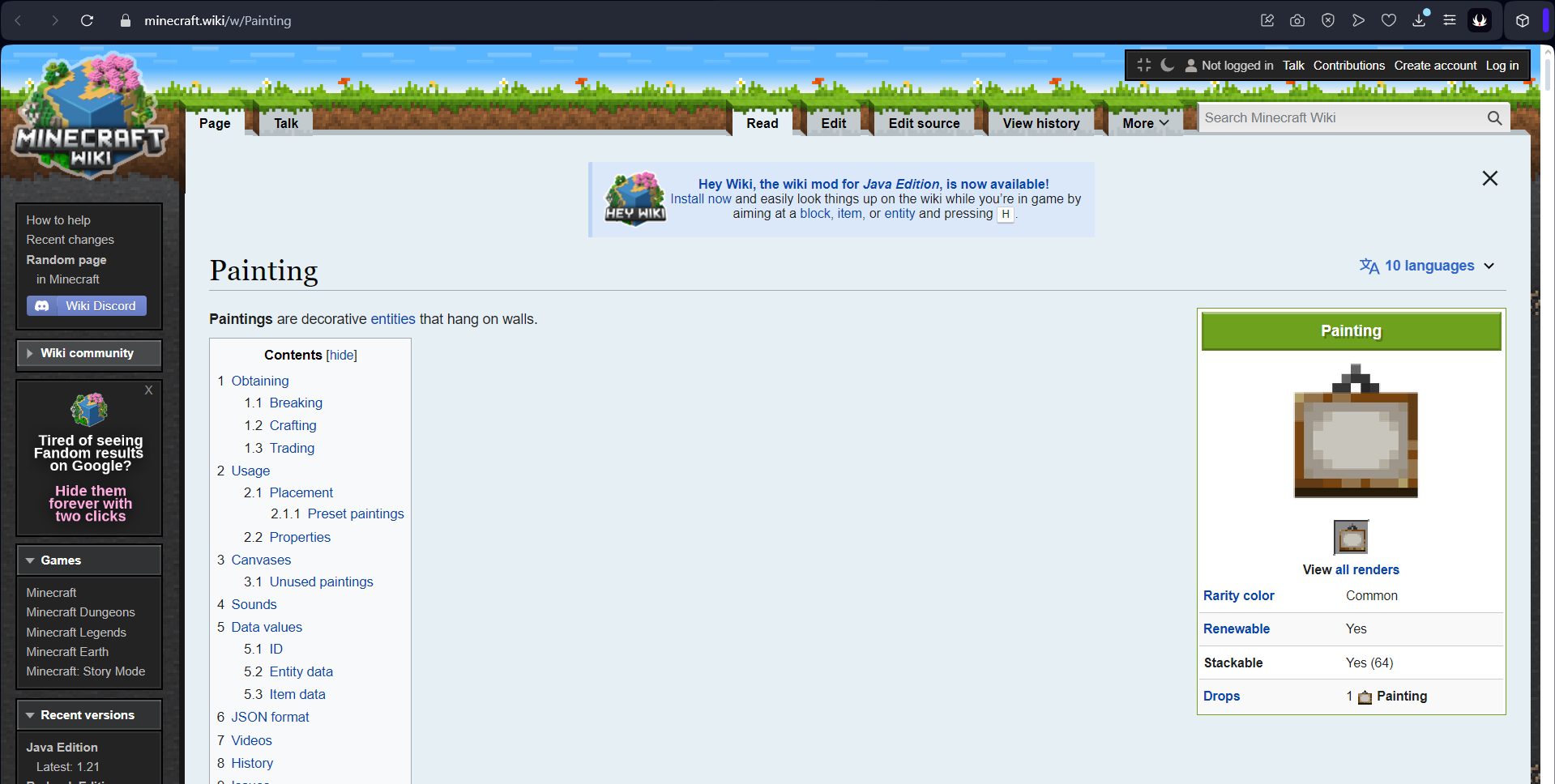Open the Renewable infobox link
This screenshot has height=784, width=1555.
pyautogui.click(x=1237, y=628)
